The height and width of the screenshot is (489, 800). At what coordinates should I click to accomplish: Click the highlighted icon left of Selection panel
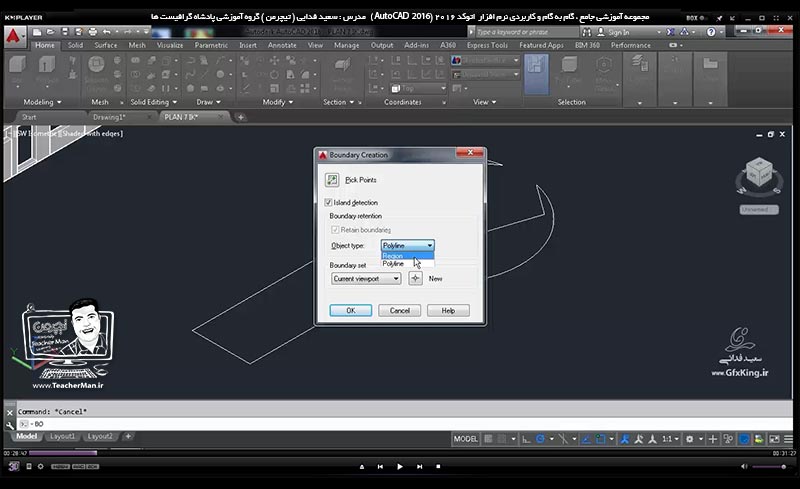point(536,75)
